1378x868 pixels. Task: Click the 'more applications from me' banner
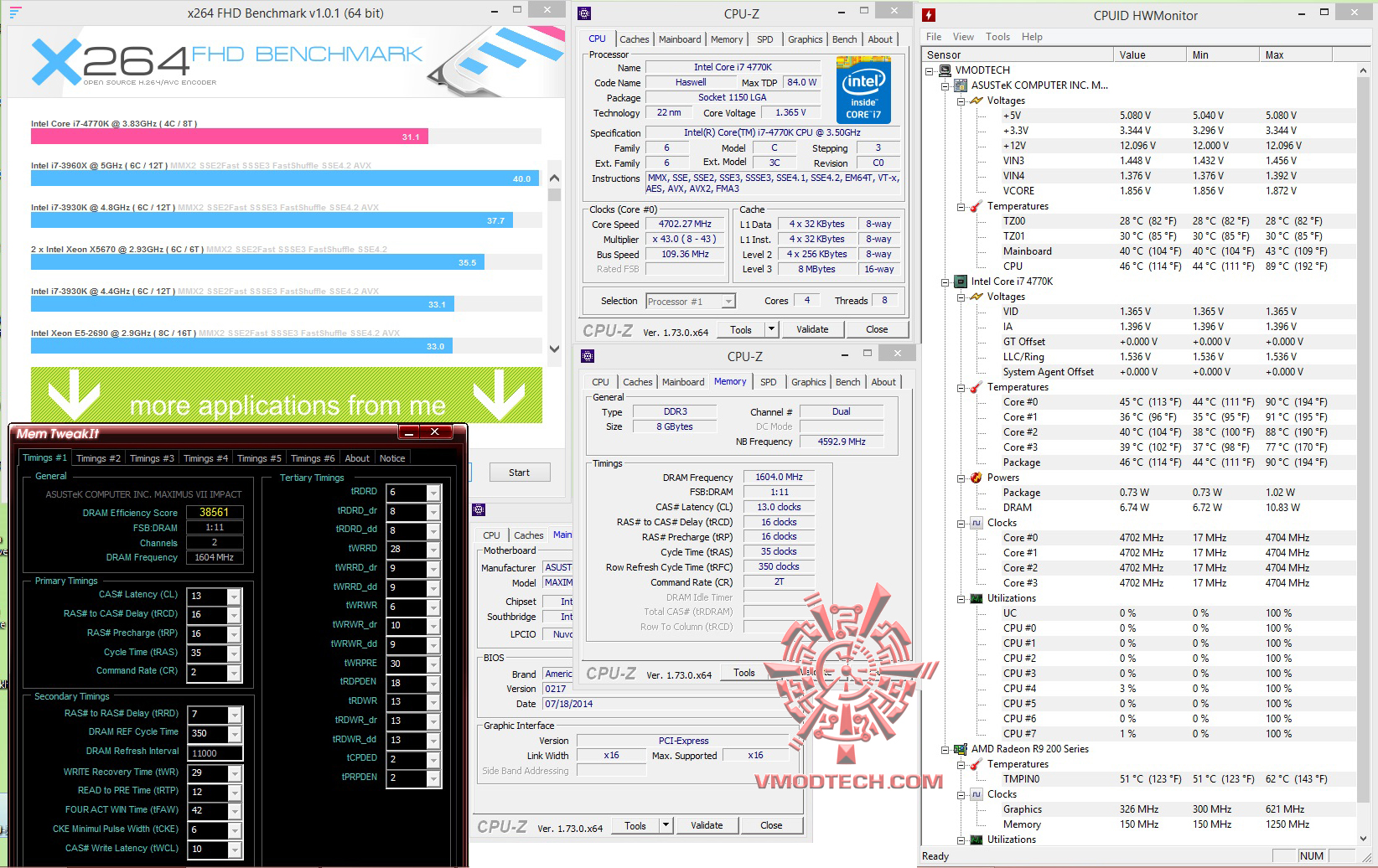[x=287, y=395]
